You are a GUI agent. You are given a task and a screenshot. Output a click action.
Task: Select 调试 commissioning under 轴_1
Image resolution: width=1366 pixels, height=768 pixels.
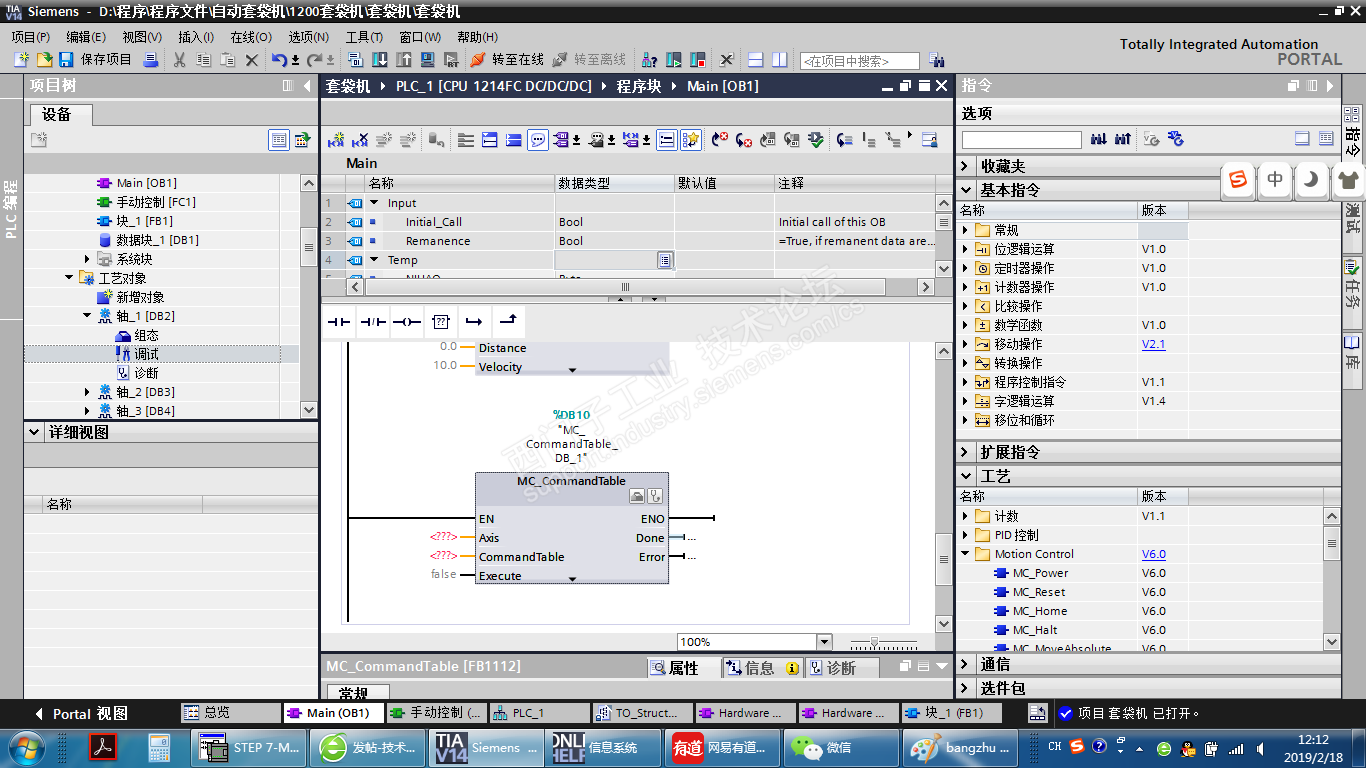coord(146,354)
